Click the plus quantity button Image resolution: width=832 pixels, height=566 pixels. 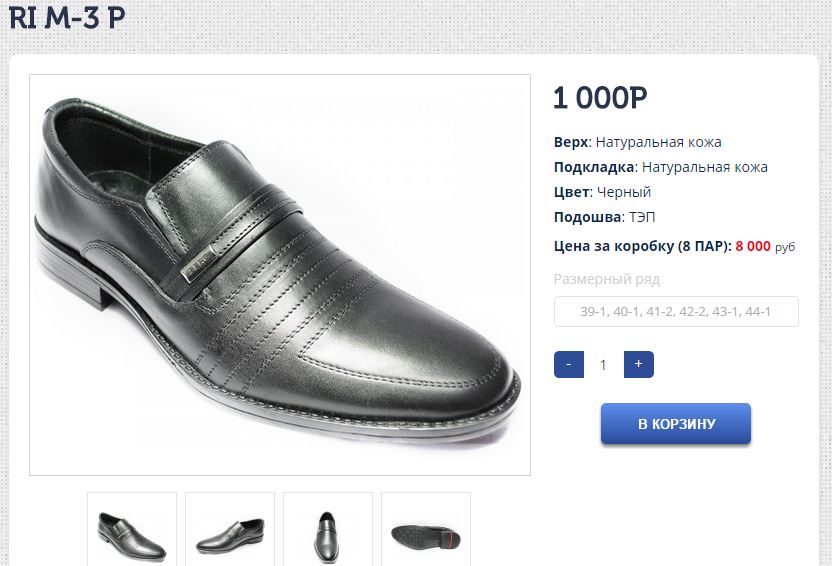click(x=638, y=364)
